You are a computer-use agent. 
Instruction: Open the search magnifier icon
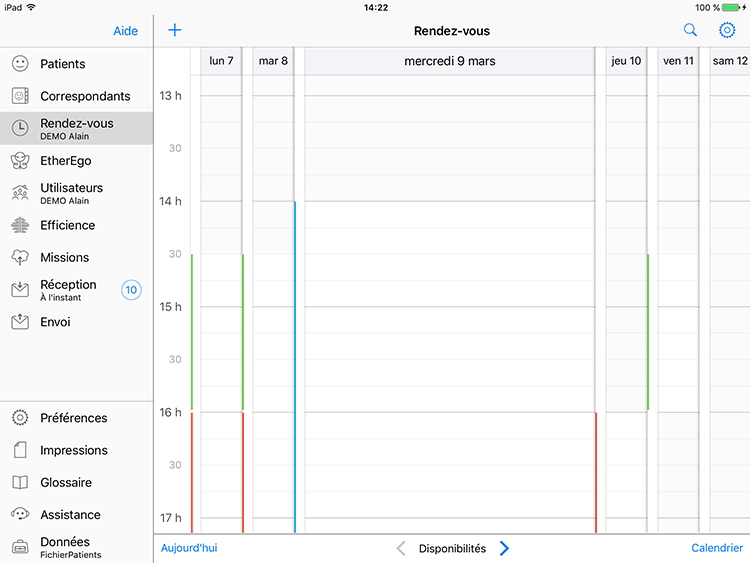coord(690,31)
